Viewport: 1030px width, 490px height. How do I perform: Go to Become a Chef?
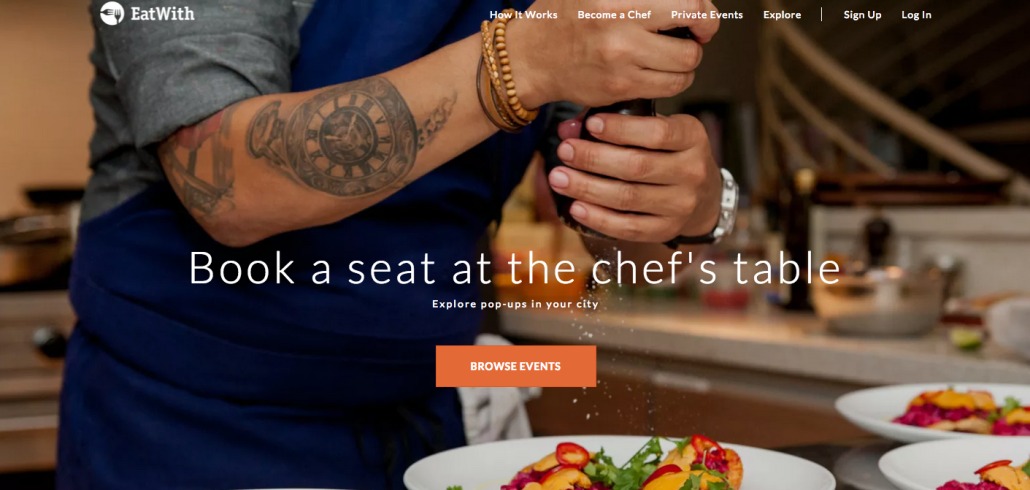(x=614, y=14)
